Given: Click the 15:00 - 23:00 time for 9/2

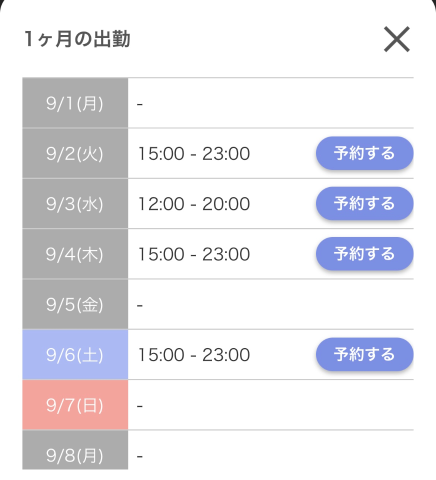Looking at the screenshot, I should click(194, 154).
